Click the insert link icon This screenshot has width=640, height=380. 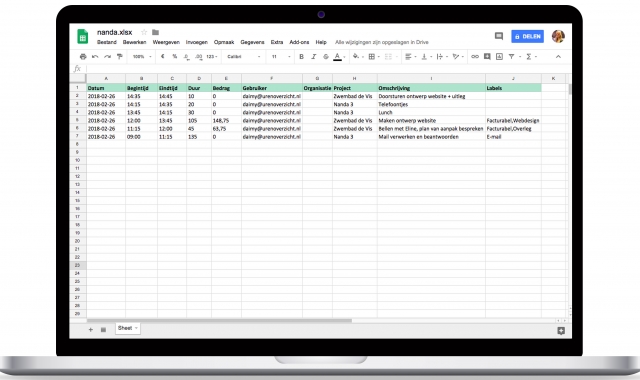click(x=475, y=57)
